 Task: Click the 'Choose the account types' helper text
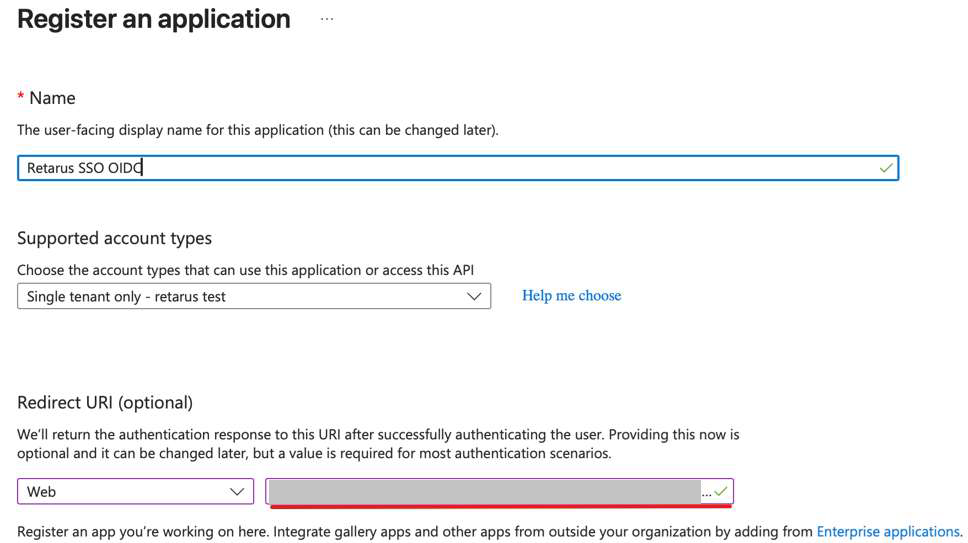click(245, 270)
